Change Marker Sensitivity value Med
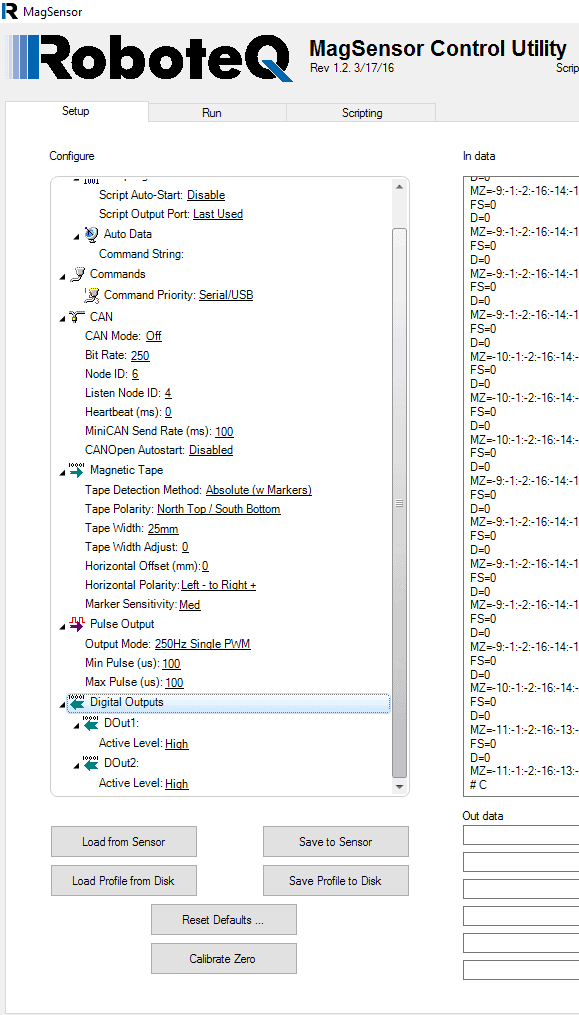This screenshot has width=579, height=1015. coord(190,605)
